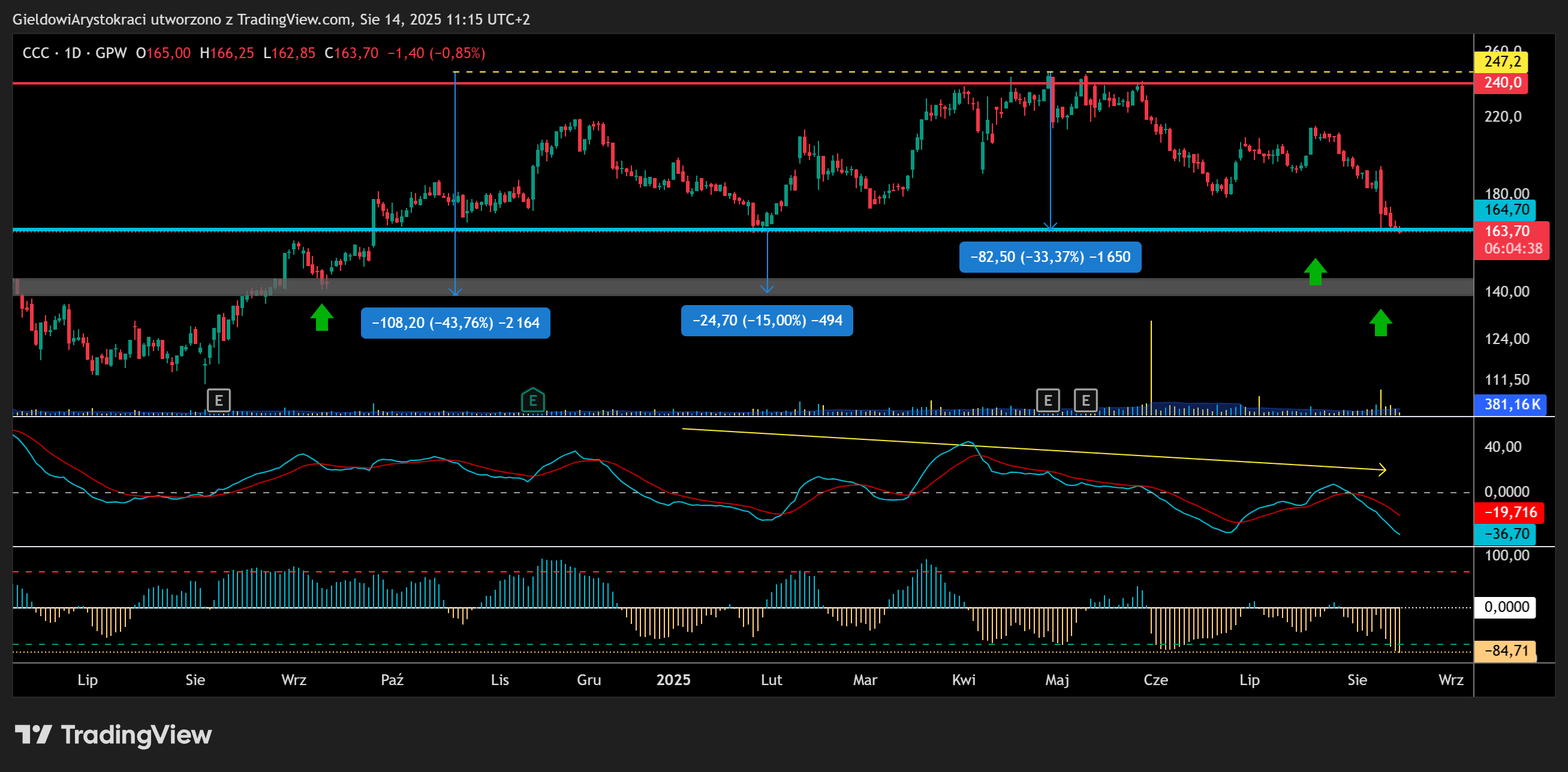Select the orange −84,71 indicator value label
Screen dimensions: 1568x772
[1505, 651]
